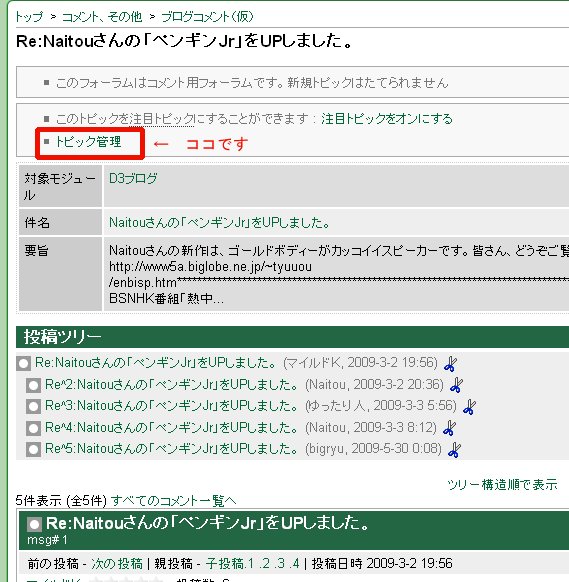Click the msg#1 post title in the green header
569x582 pixels.
point(208,523)
